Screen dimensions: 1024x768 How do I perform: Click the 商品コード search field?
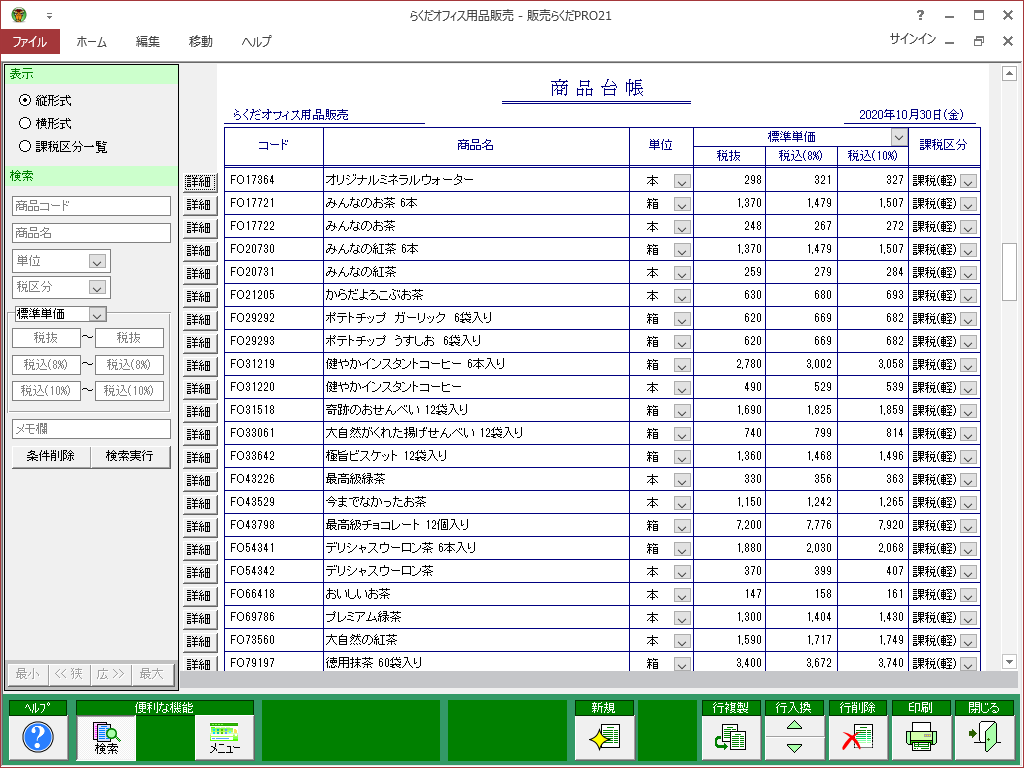tap(91, 206)
